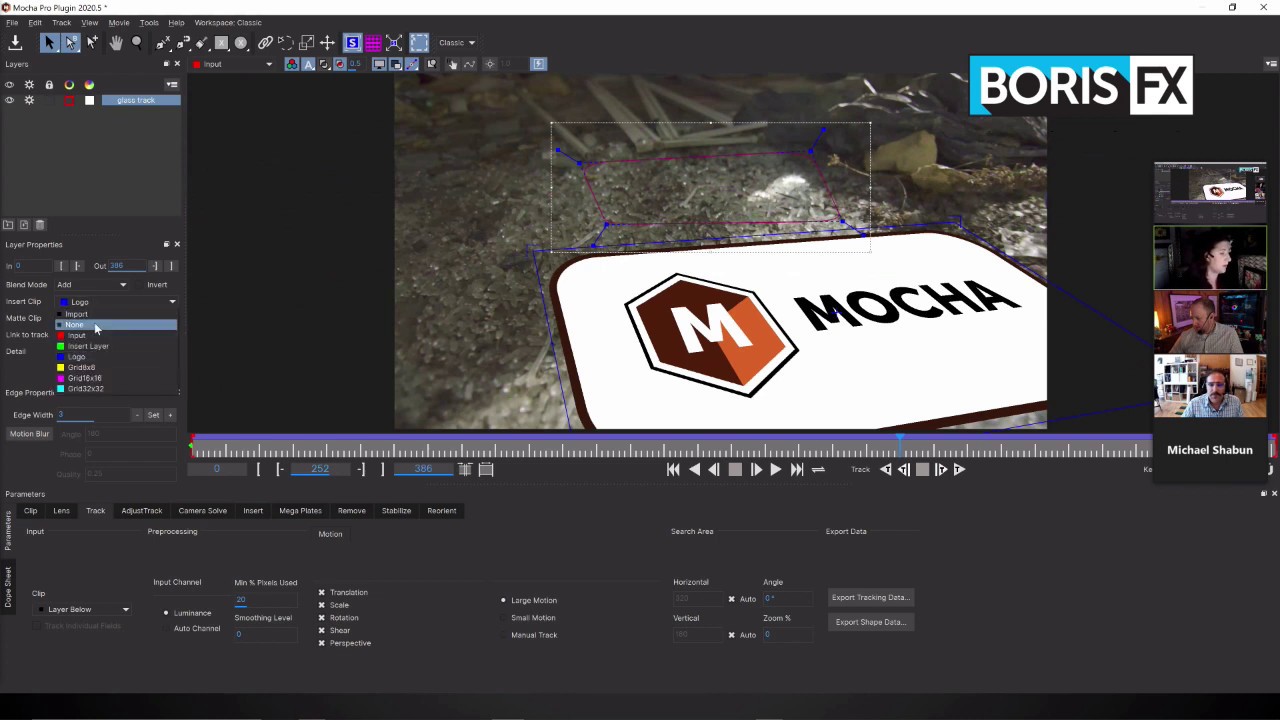
Task: Select the Manual Track radio button
Action: point(503,635)
